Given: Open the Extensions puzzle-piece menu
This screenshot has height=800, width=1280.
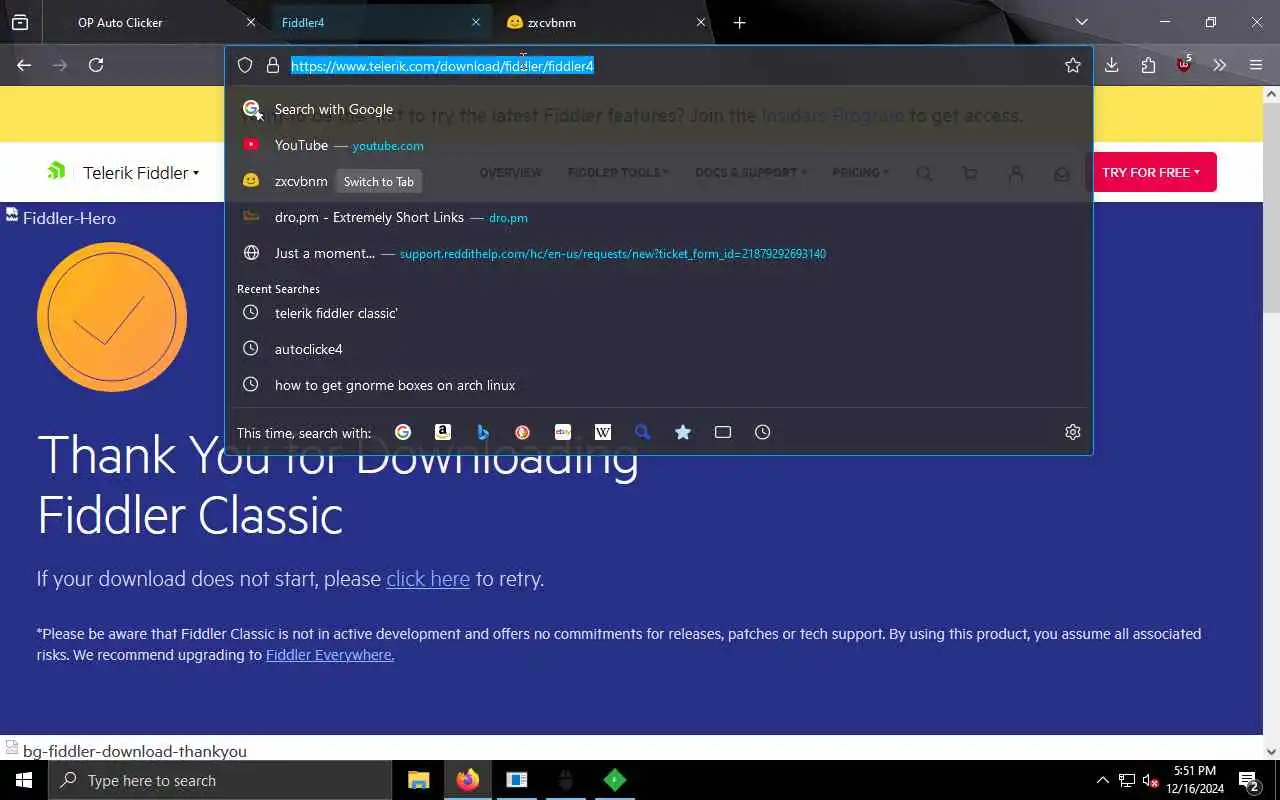Looking at the screenshot, I should point(1148,65).
